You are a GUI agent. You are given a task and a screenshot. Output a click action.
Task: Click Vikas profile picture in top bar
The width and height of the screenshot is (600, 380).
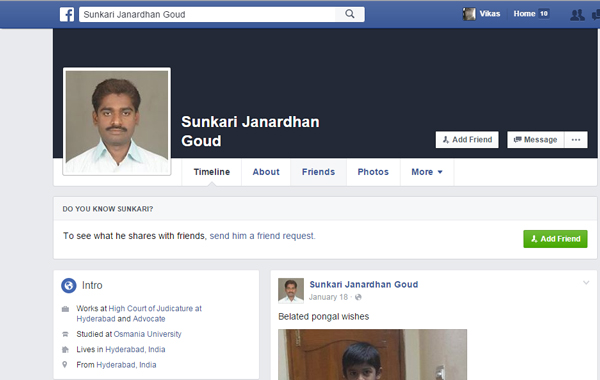coord(469,14)
